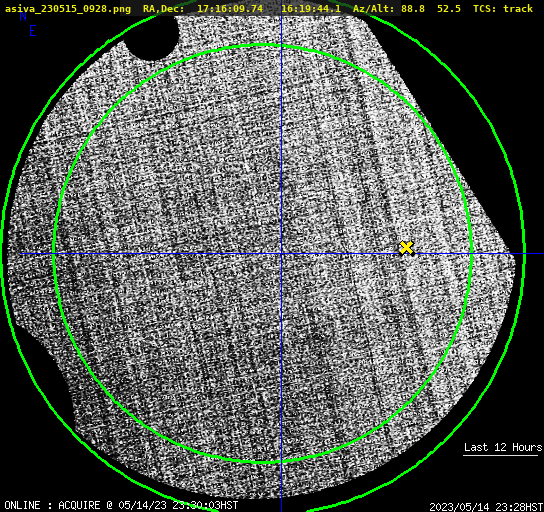544x512 pixels.
Task: Click the blue vertical crosshair line near top
Action: (281, 31)
